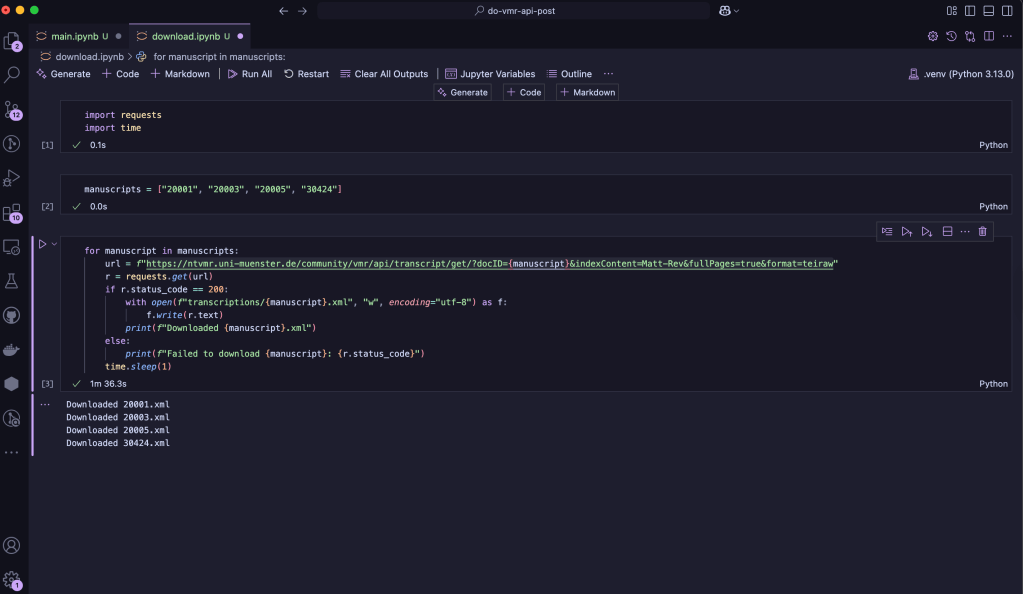
Task: Delete the current cell with trash icon
Action: (982, 231)
